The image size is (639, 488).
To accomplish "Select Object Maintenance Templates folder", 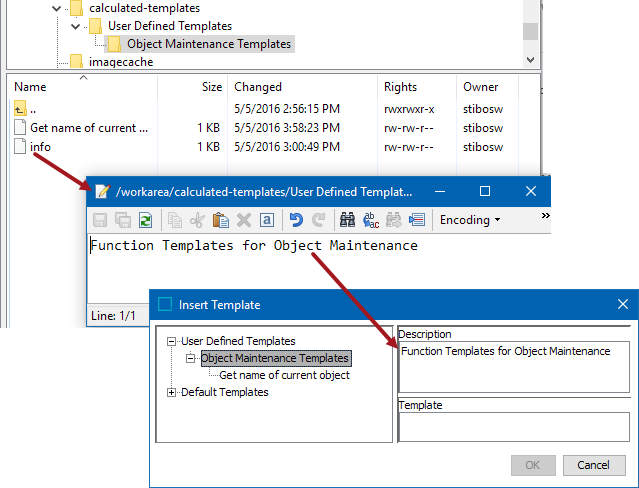I will click(x=209, y=44).
